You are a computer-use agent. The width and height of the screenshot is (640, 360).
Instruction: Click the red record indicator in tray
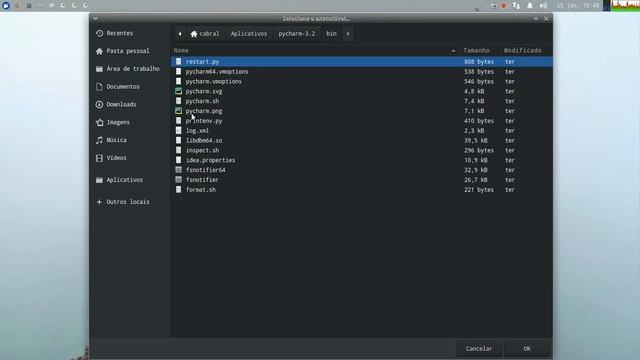coord(504,6)
